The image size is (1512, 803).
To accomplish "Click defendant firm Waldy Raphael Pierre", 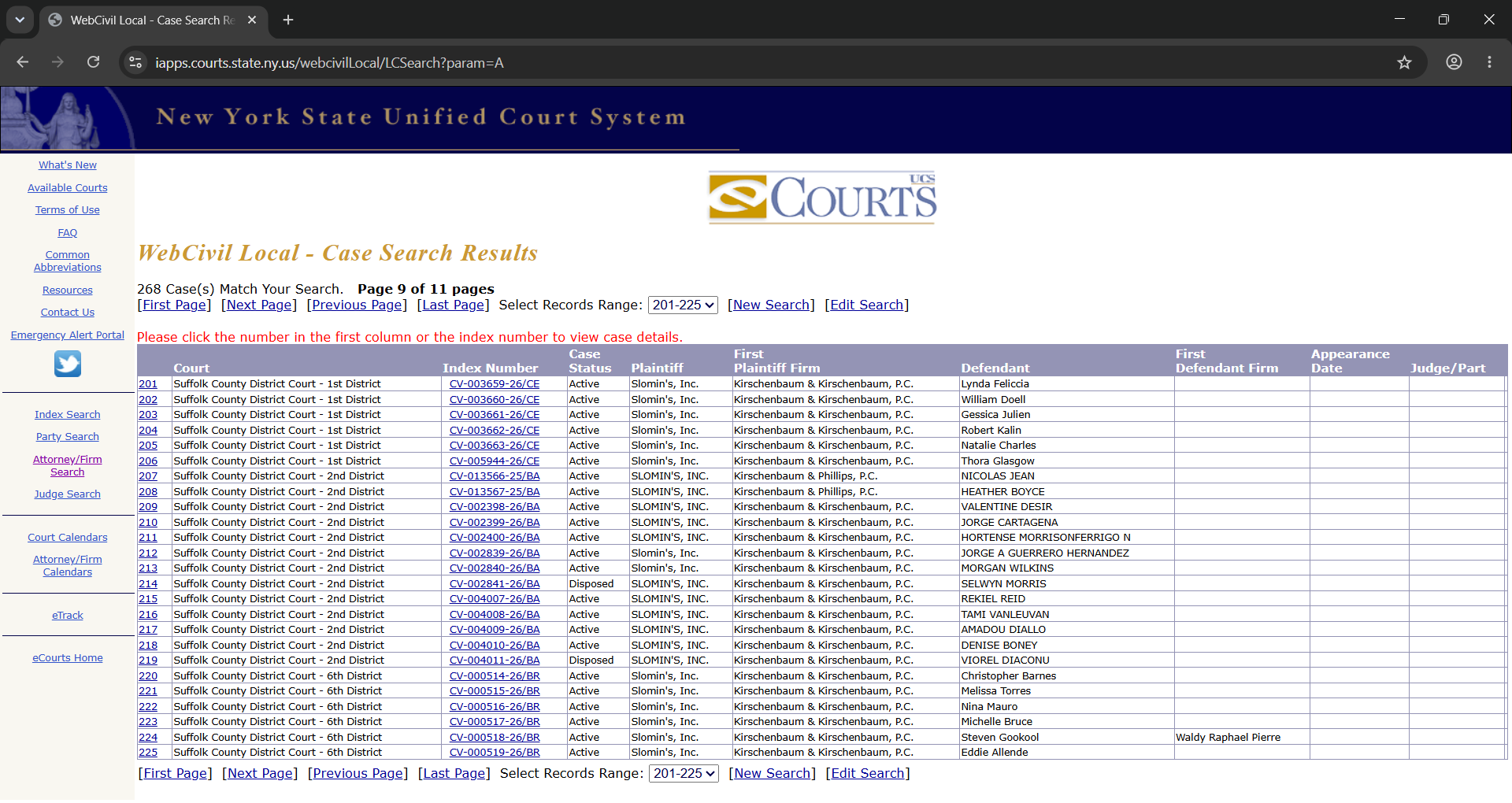I will click(1228, 738).
